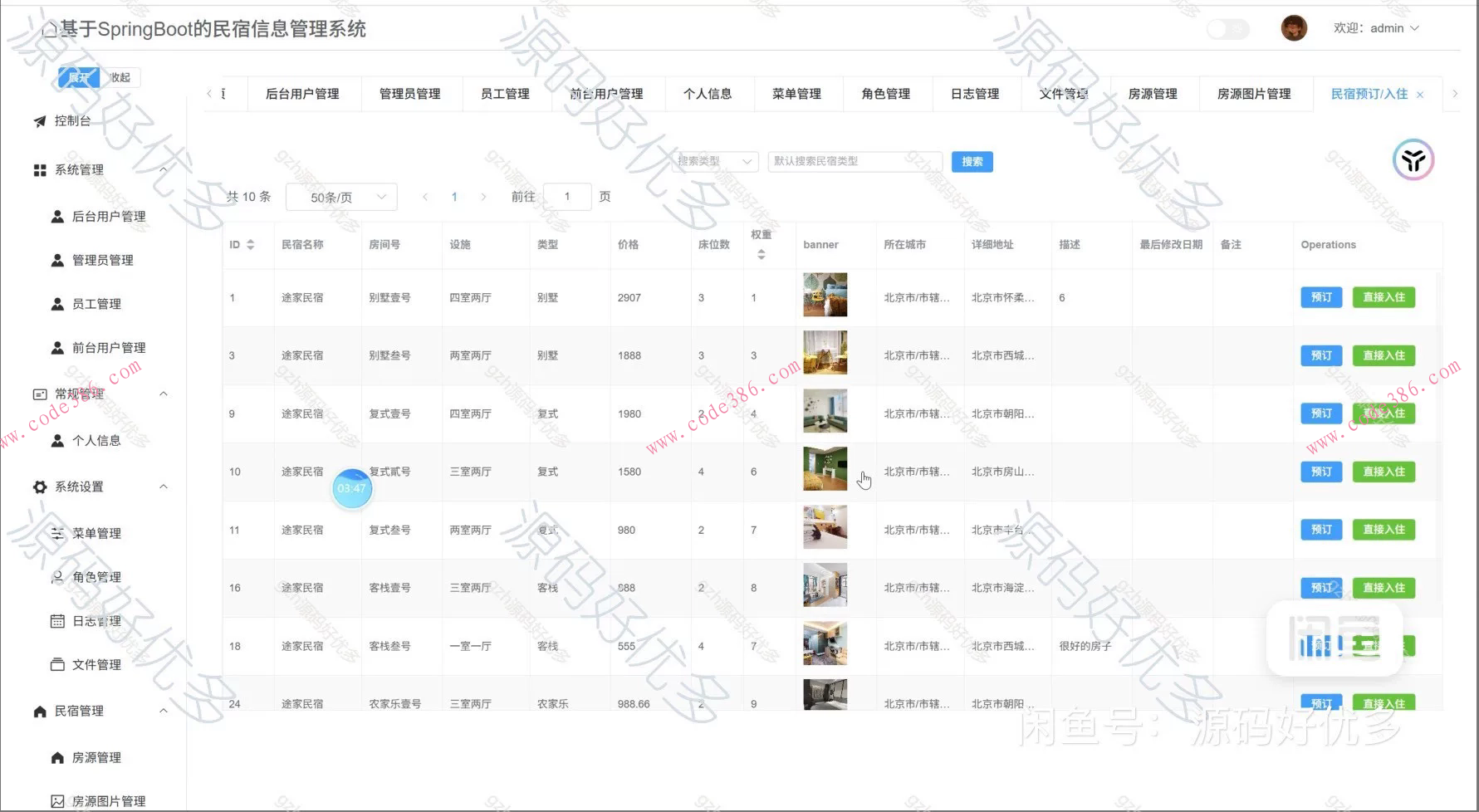Switch to the 房源管理 tab
Image resolution: width=1479 pixels, height=812 pixels.
(x=1153, y=94)
